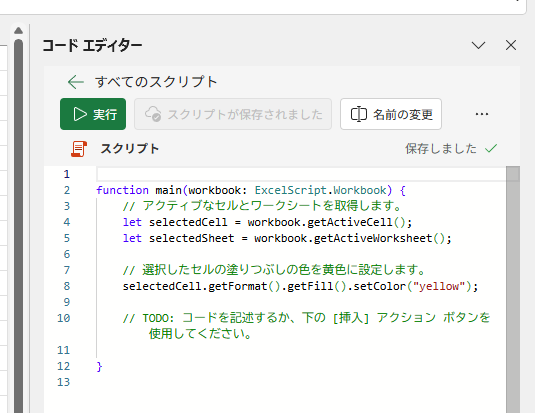Click the setColor("yellow") code line

(300, 286)
